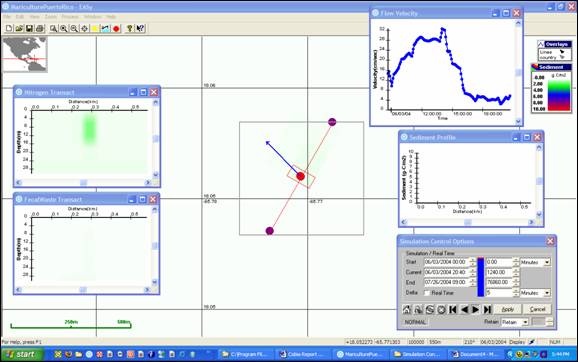Click the Delta value field showing 5
The width and height of the screenshot is (578, 362).
(499, 293)
